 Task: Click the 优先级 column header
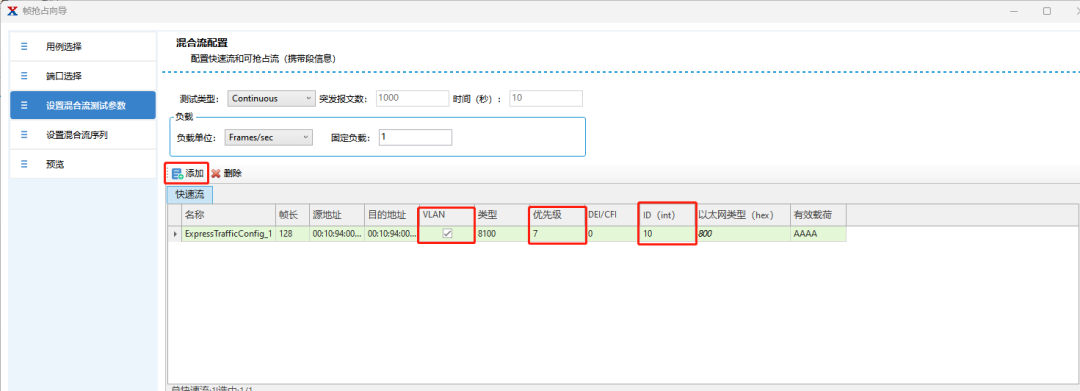pos(557,215)
